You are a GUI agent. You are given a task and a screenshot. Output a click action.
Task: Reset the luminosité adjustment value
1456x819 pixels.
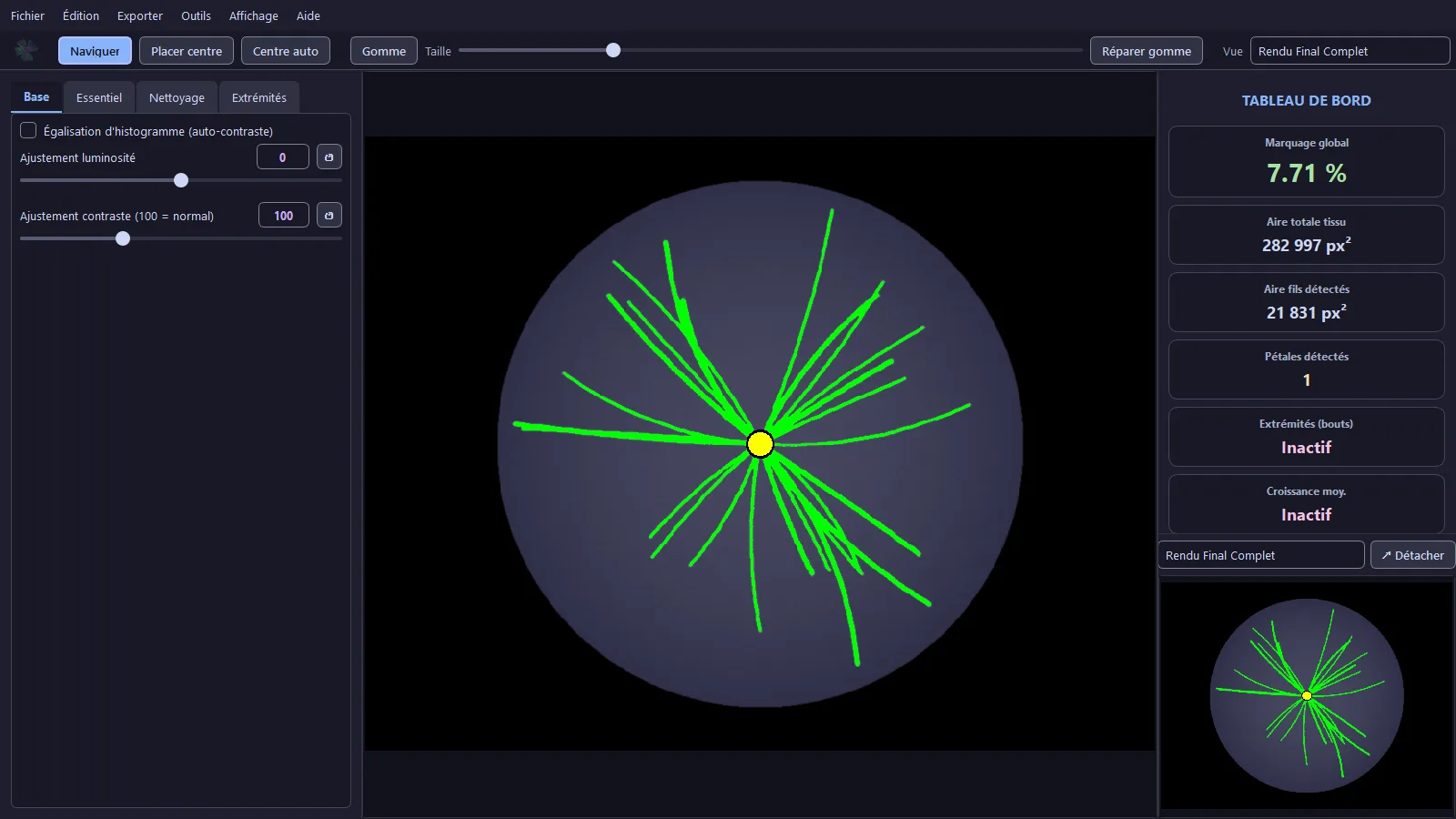329,157
